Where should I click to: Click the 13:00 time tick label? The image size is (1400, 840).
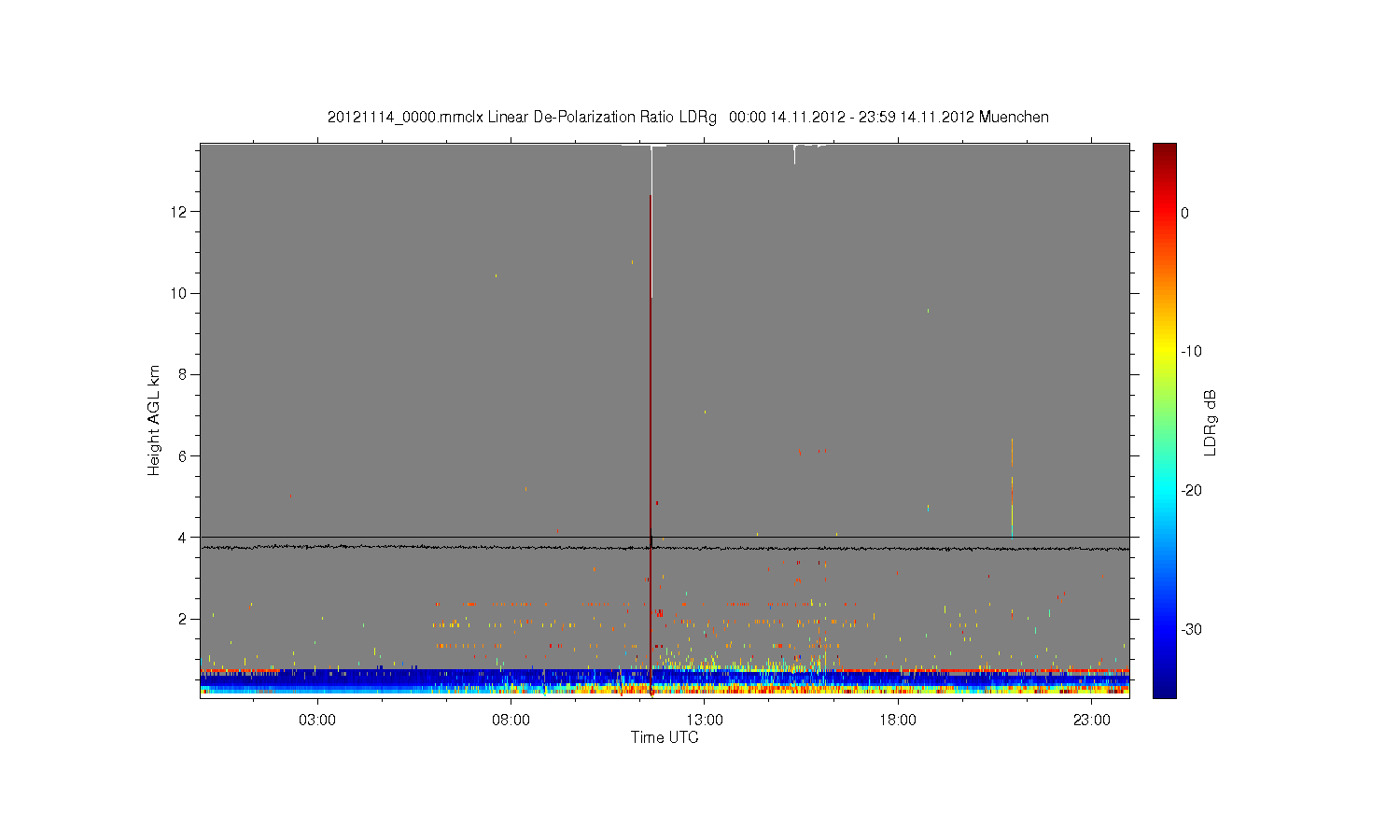pos(705,721)
